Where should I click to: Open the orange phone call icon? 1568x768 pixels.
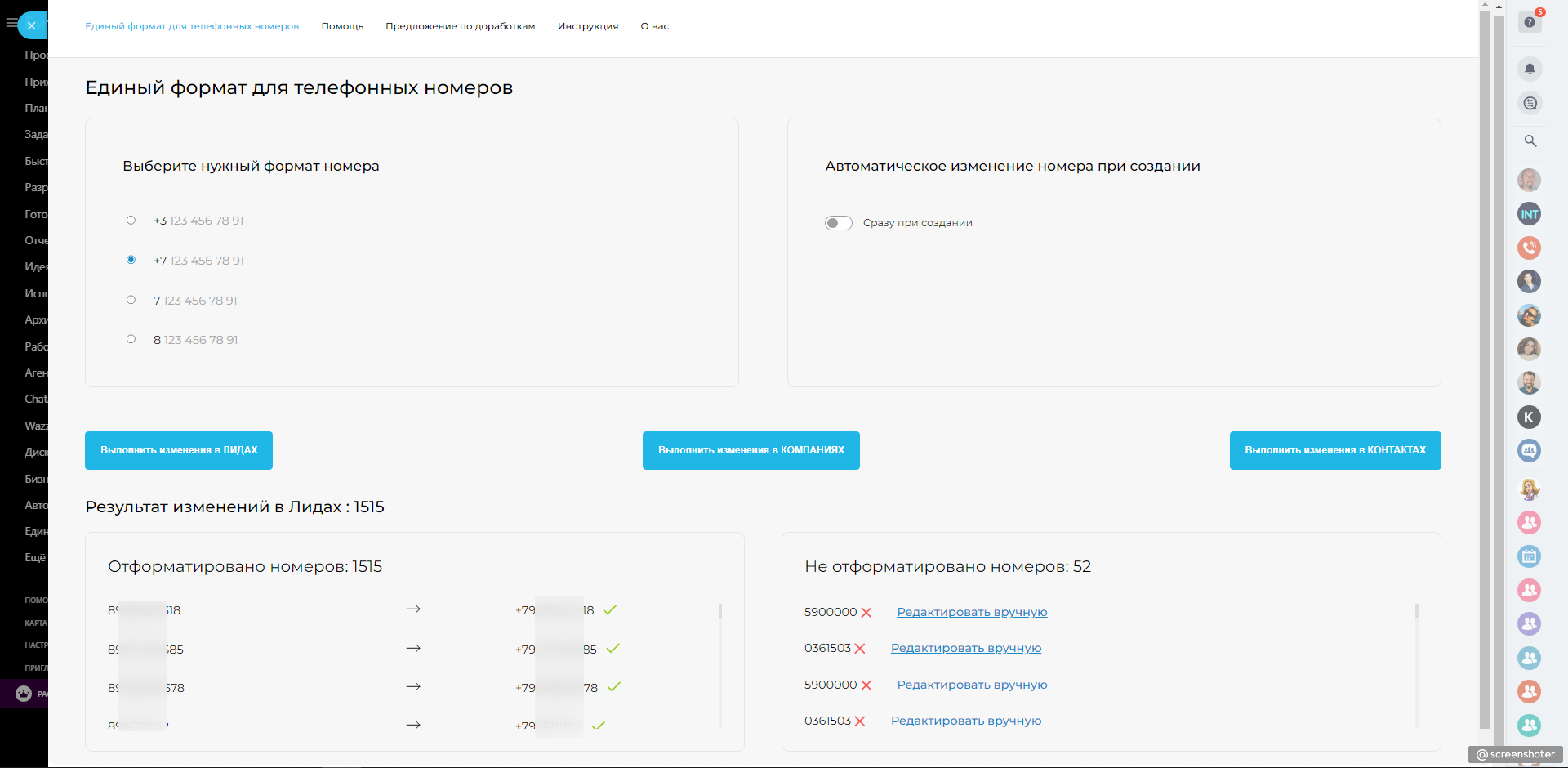click(x=1529, y=248)
